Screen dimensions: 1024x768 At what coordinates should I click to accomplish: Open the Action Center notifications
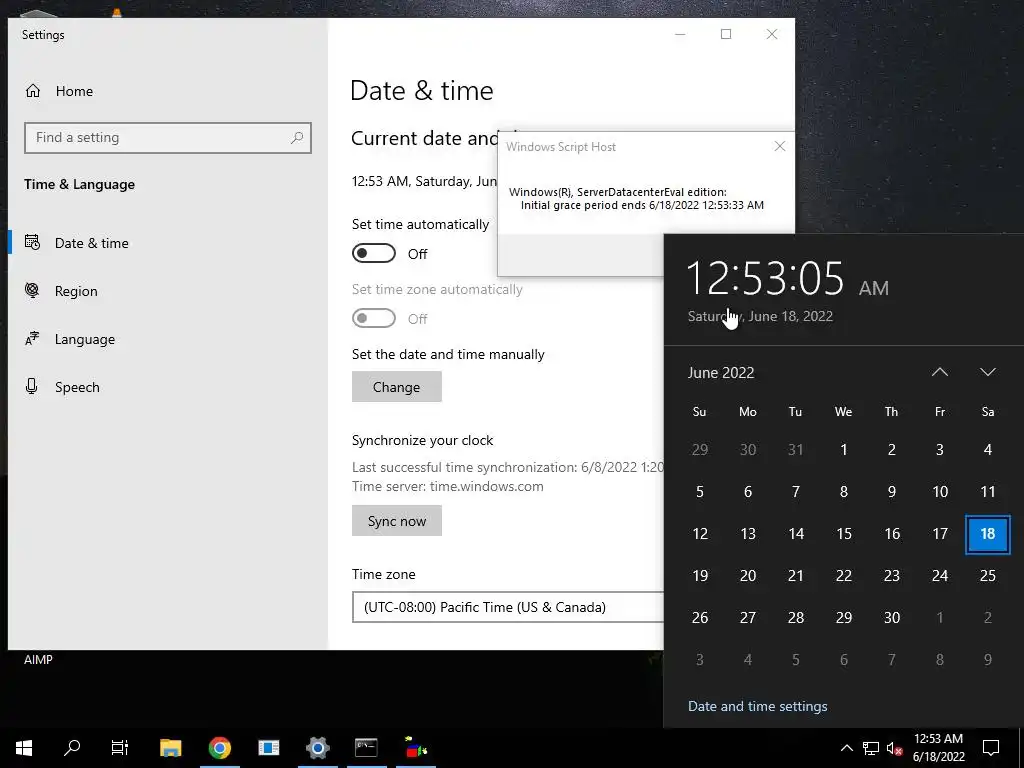pyautogui.click(x=991, y=748)
